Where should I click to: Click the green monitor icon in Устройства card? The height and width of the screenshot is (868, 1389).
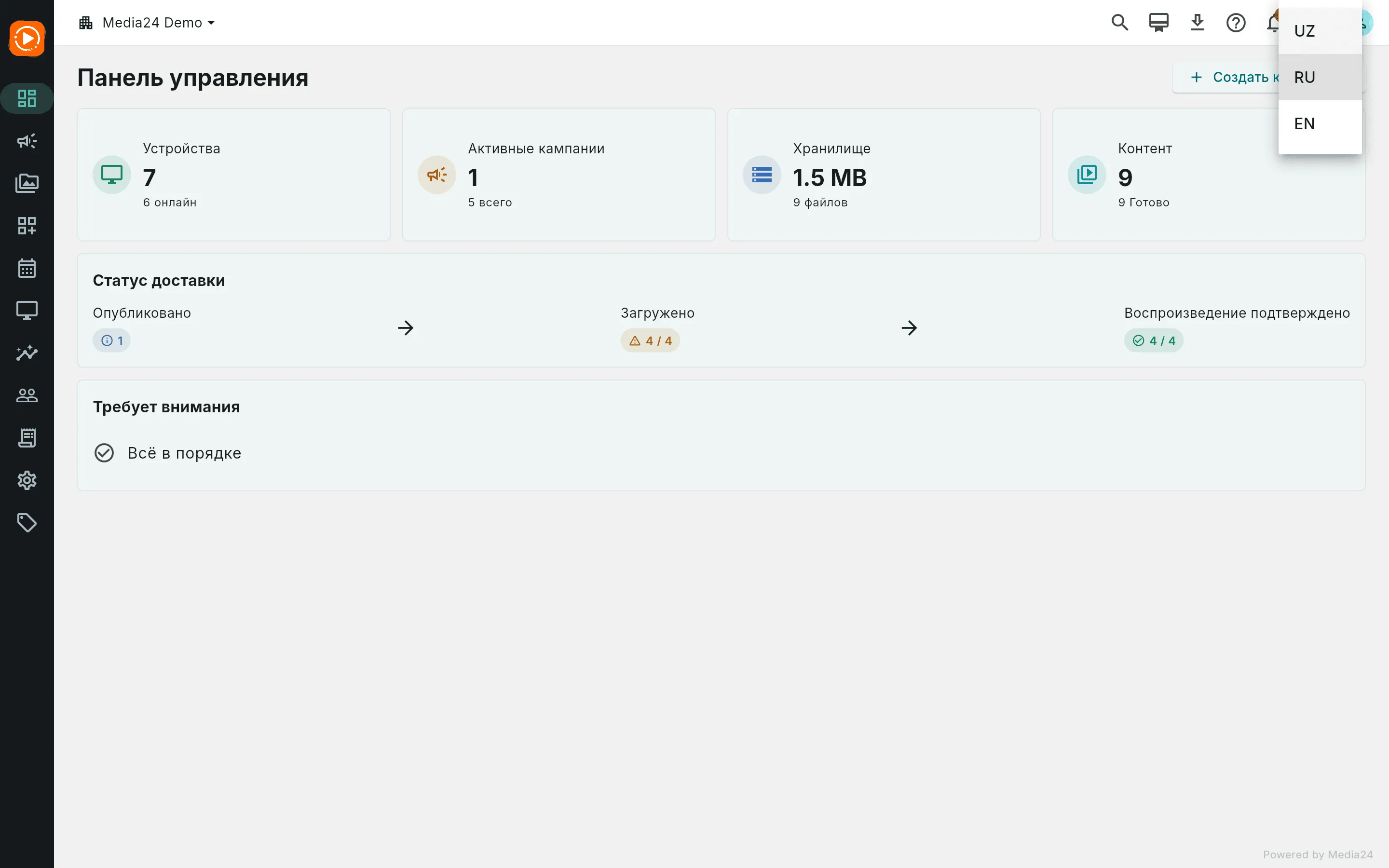(112, 175)
